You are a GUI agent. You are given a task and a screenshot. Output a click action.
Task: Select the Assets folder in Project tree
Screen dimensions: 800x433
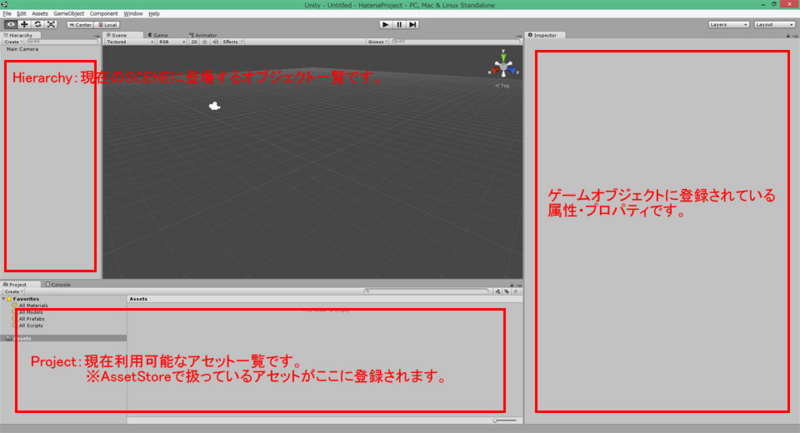[63, 338]
